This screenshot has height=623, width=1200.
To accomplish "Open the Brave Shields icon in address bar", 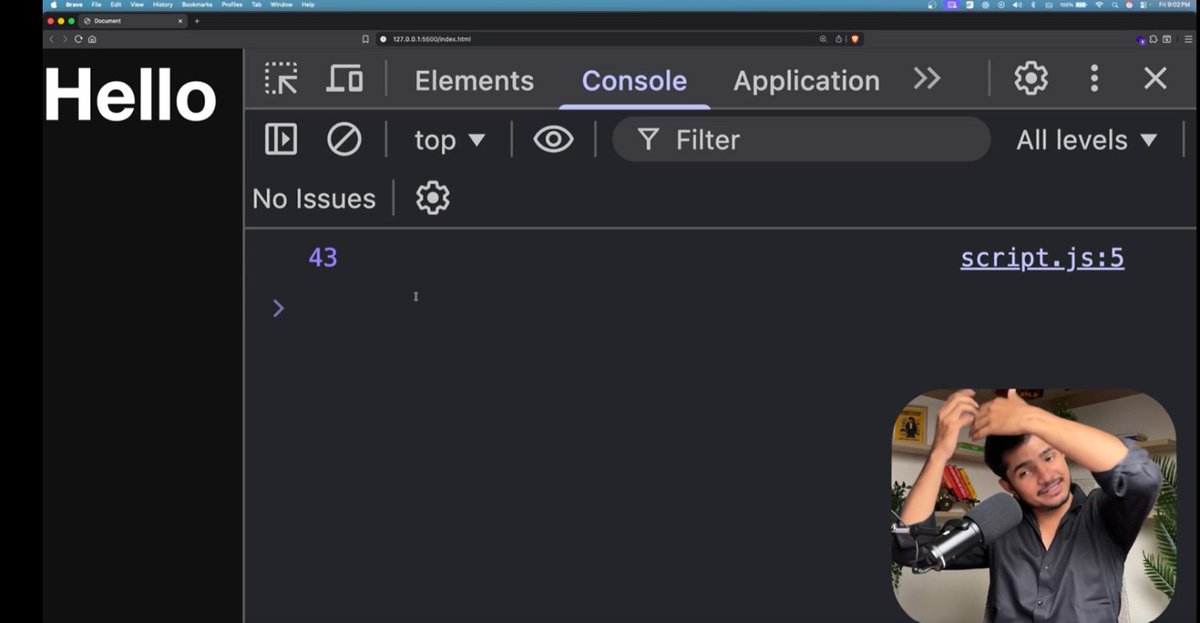I will click(855, 39).
